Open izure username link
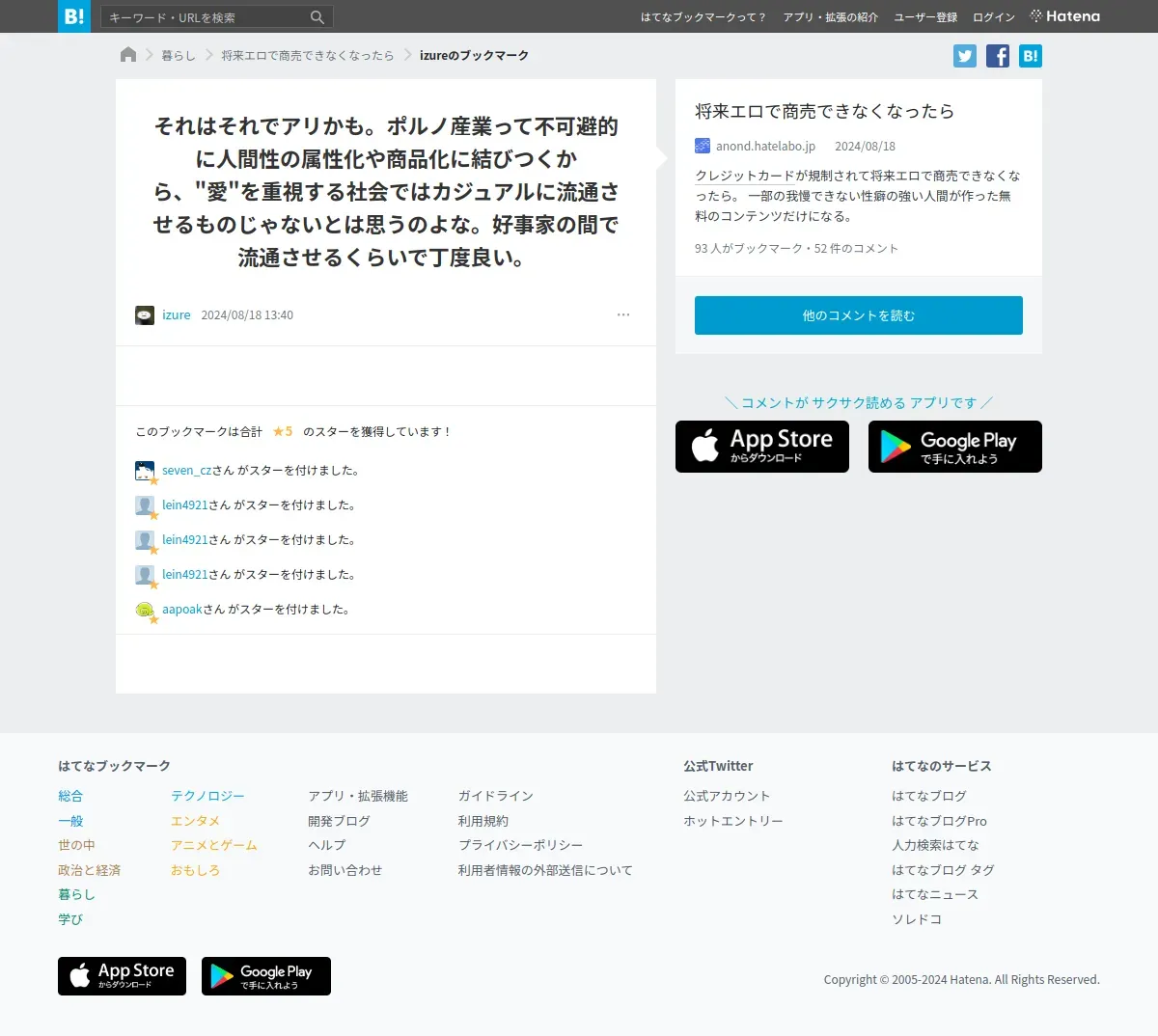Screen dimensions: 1158x1036 coord(177,315)
